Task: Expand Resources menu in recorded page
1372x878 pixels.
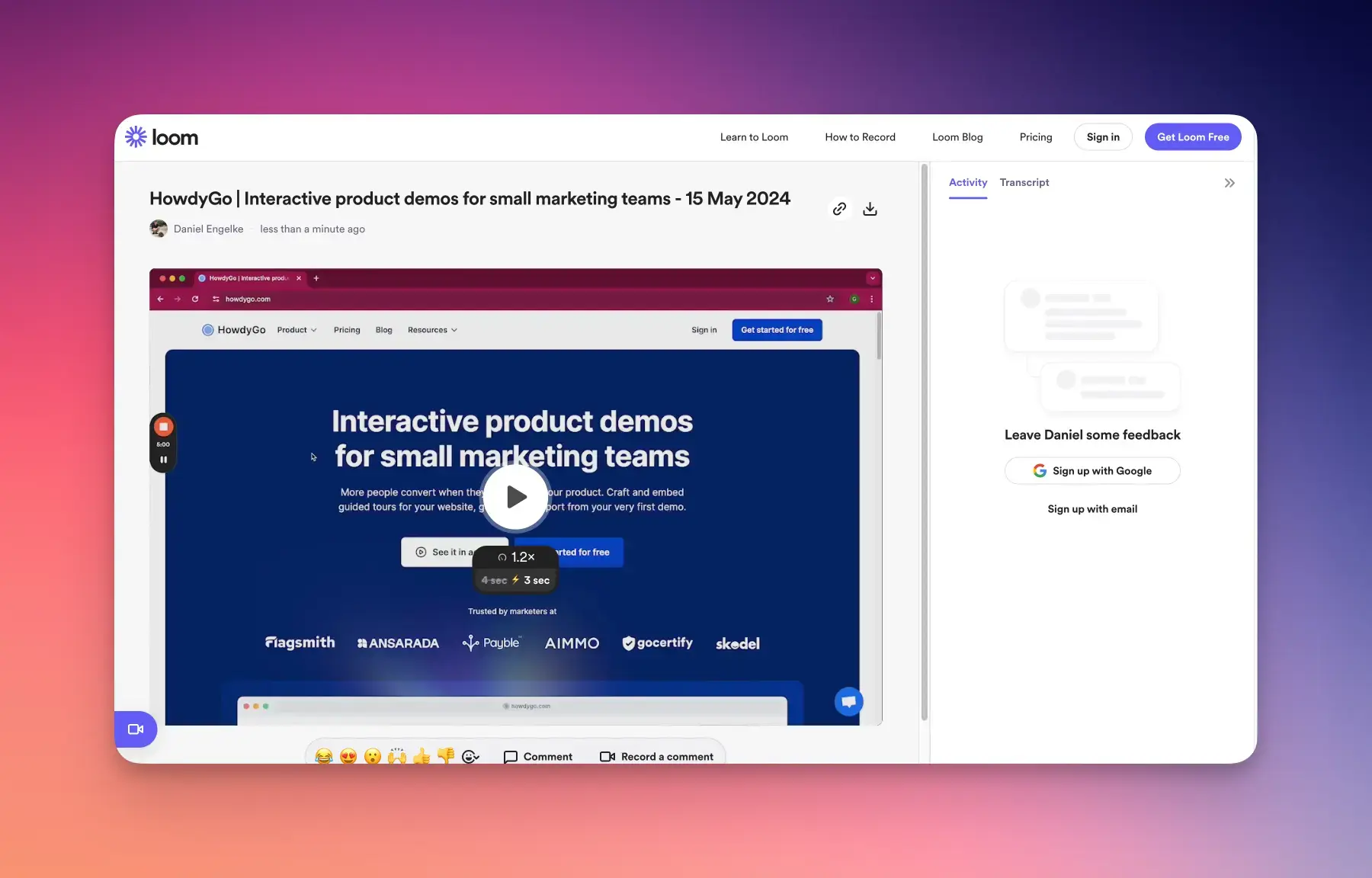Action: [x=432, y=330]
